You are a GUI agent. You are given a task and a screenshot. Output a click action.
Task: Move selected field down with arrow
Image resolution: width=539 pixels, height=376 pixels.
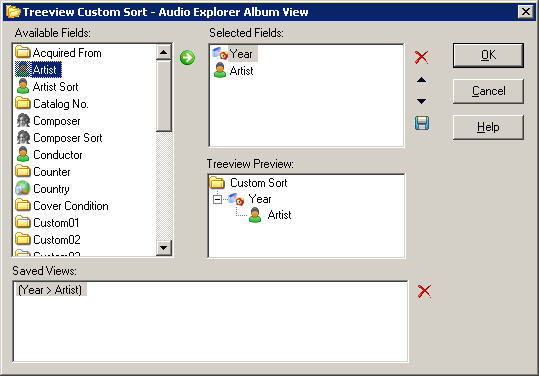pos(421,101)
